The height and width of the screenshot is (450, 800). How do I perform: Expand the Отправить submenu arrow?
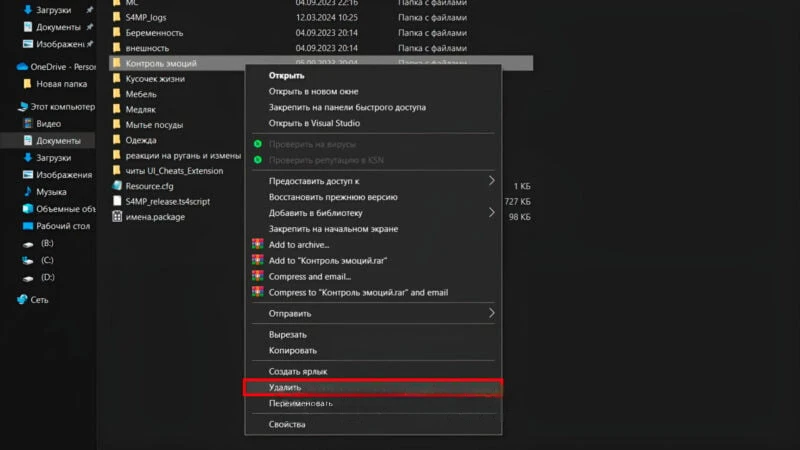pyautogui.click(x=491, y=313)
